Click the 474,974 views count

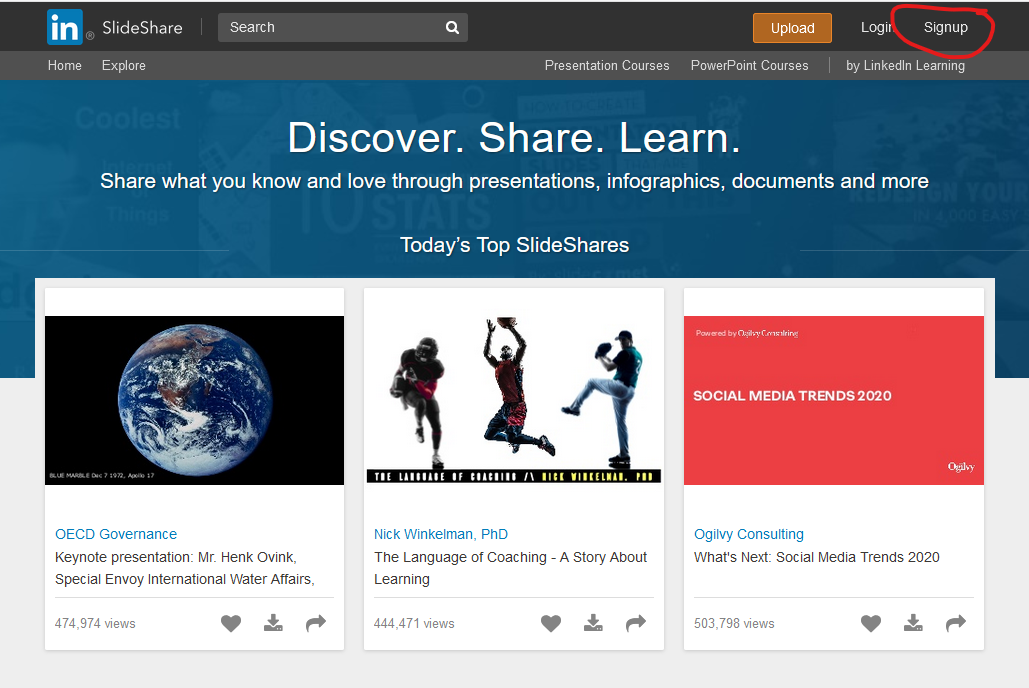pos(95,624)
